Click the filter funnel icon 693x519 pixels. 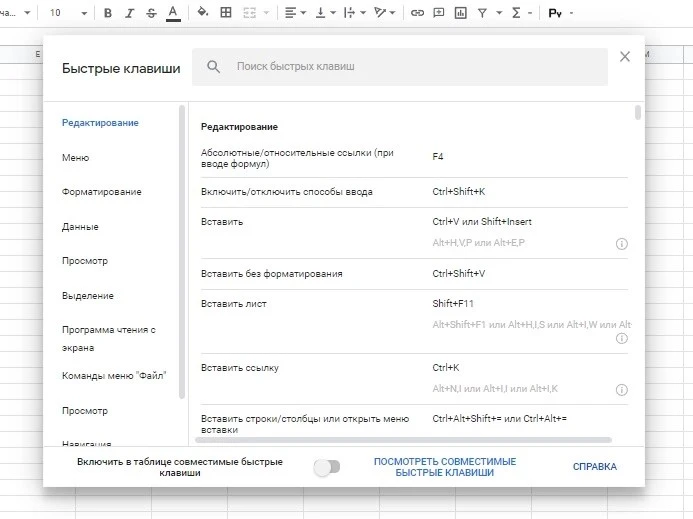pos(483,13)
